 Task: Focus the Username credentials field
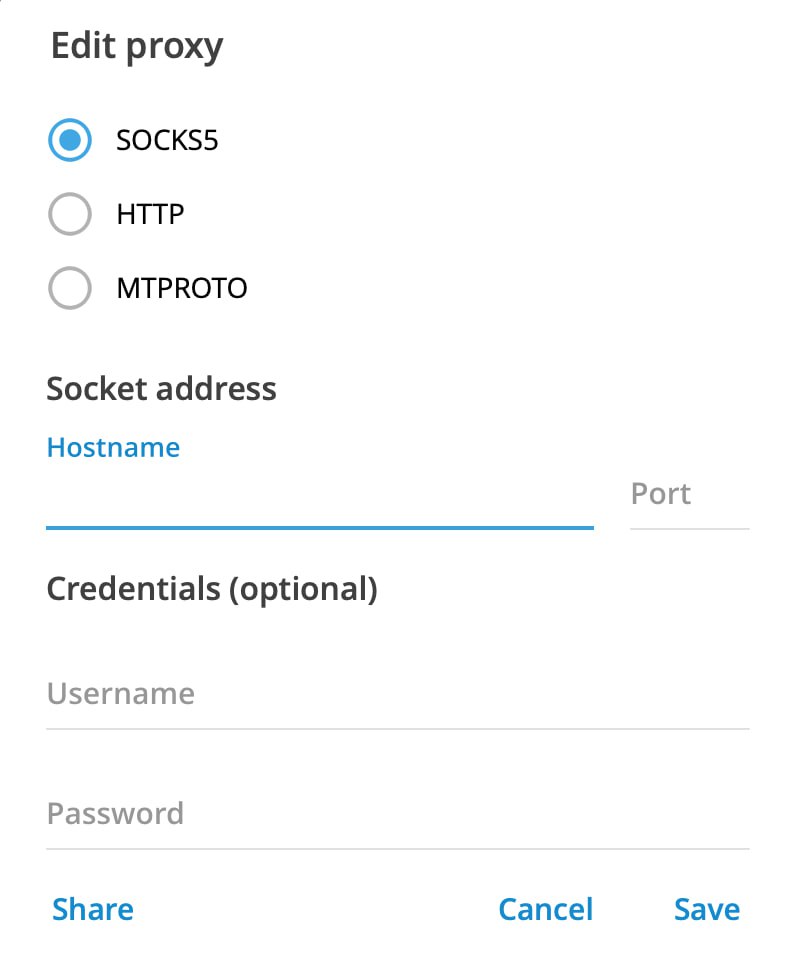[397, 694]
